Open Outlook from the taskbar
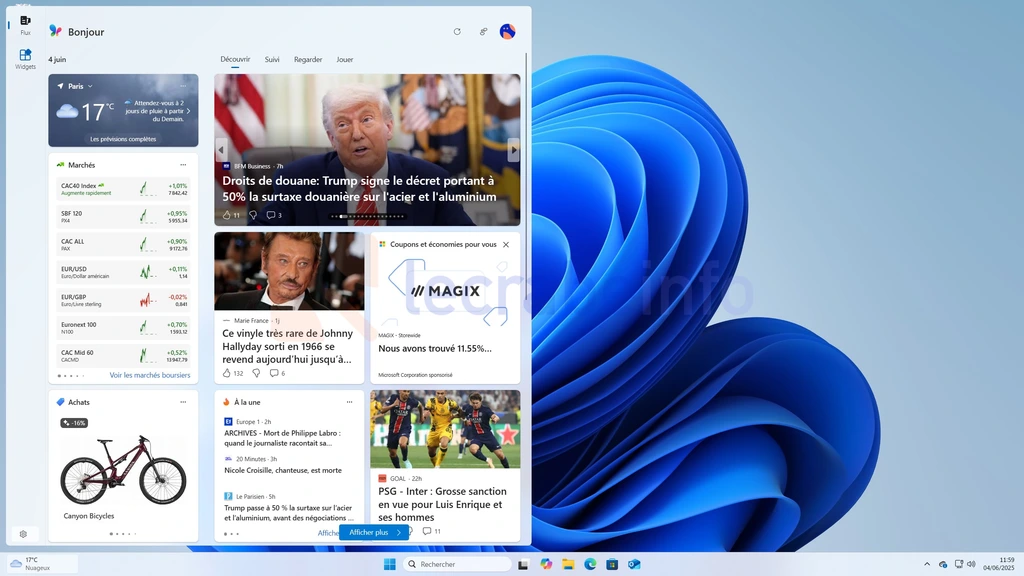 pyautogui.click(x=634, y=564)
